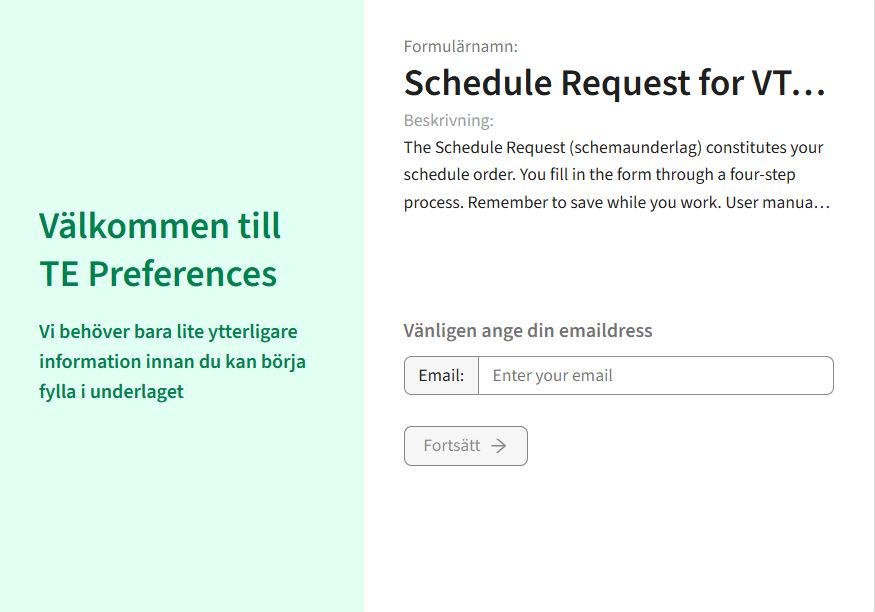Image resolution: width=875 pixels, height=612 pixels.
Task: Click the right-arrow icon inside Fortsätt button
Action: click(501, 445)
